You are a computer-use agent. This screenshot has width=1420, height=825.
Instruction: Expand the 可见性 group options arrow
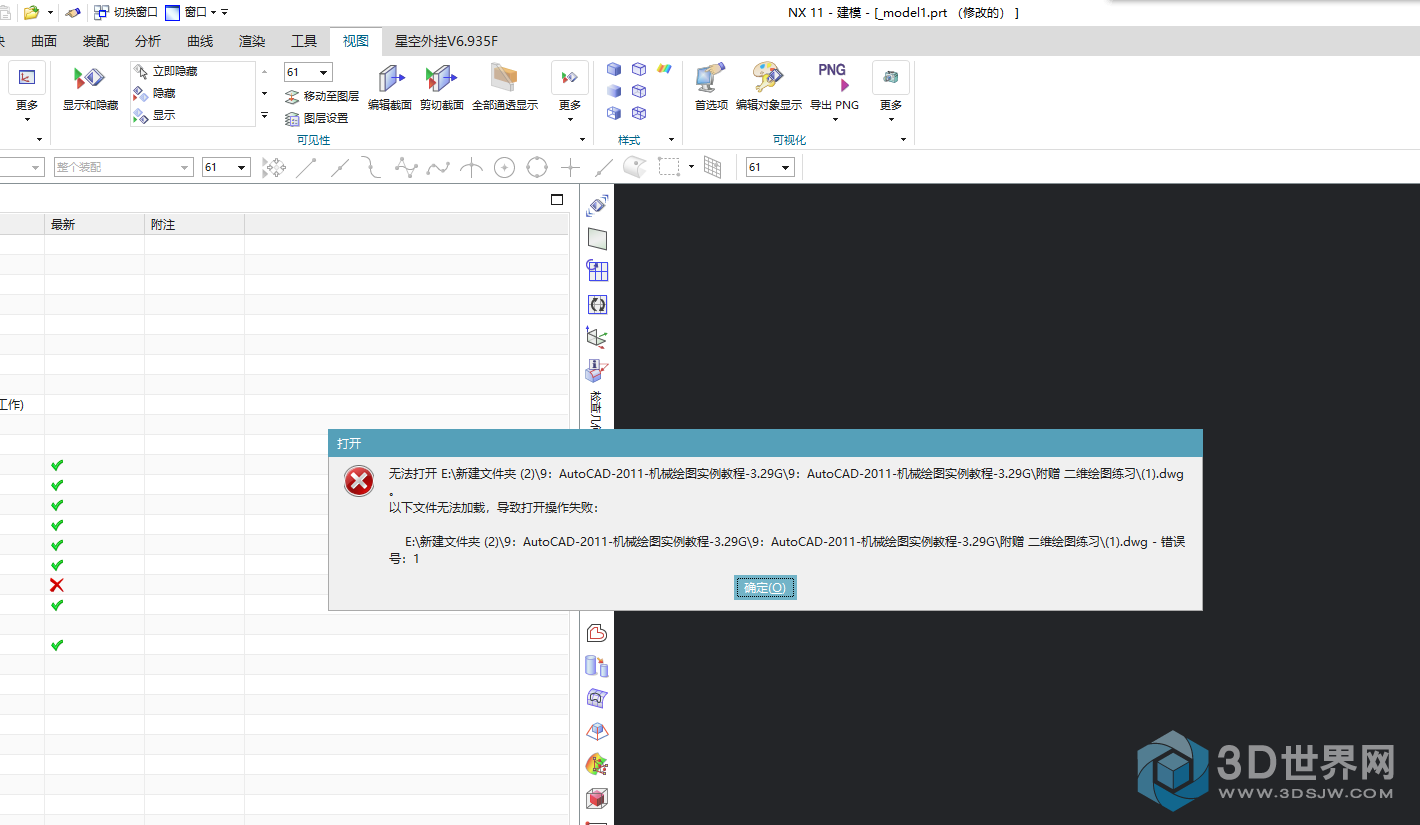pos(582,140)
